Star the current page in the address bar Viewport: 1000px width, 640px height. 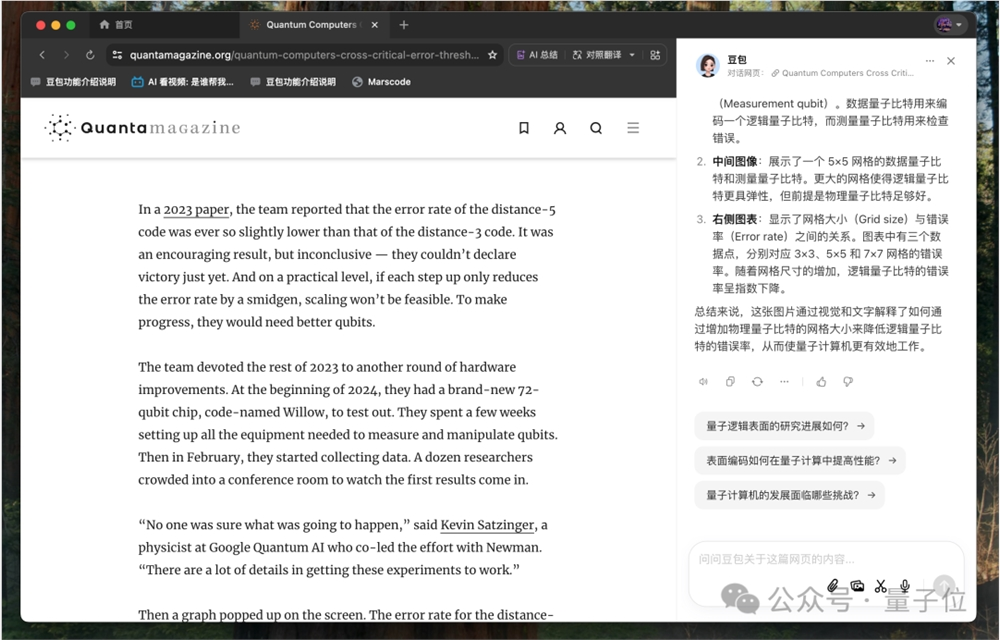tap(491, 55)
